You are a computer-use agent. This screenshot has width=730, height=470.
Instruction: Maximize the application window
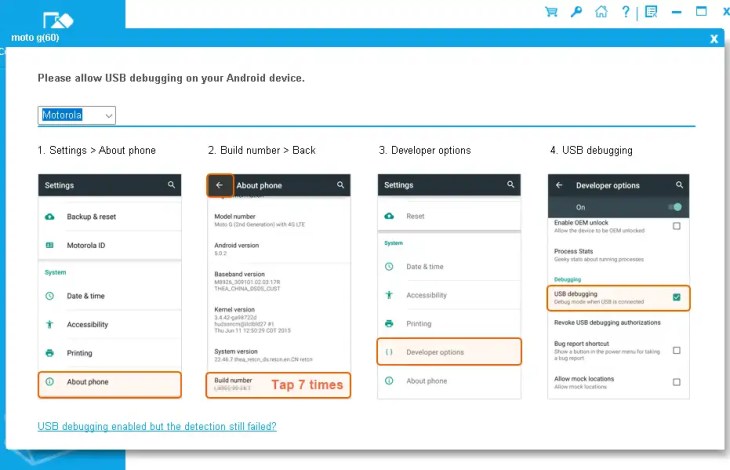click(x=701, y=12)
